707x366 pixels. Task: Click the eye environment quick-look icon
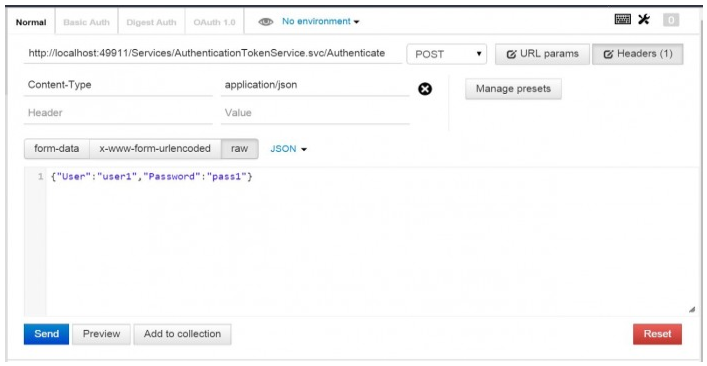tap(266, 22)
